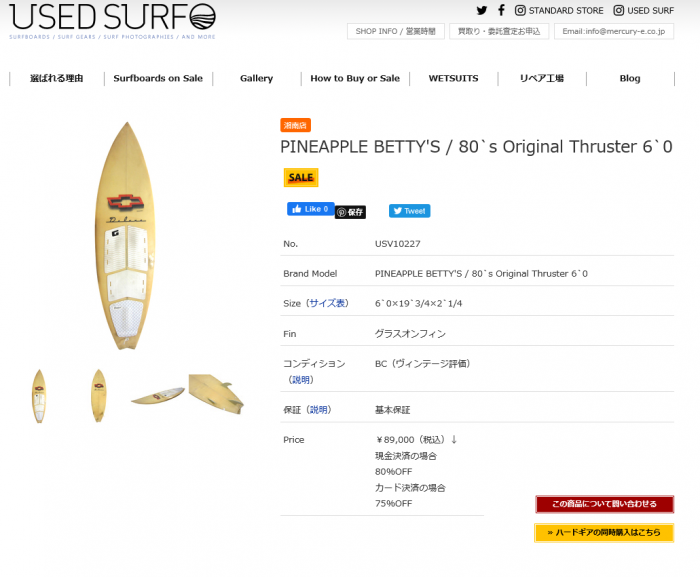Click the yellow hard gear purchase button
Viewport: 700px width, 577px height.
pos(604,533)
